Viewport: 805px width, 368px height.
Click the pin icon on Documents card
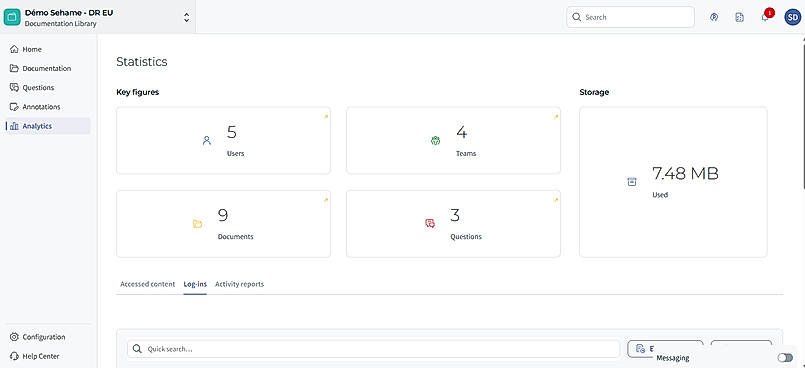pyautogui.click(x=325, y=200)
